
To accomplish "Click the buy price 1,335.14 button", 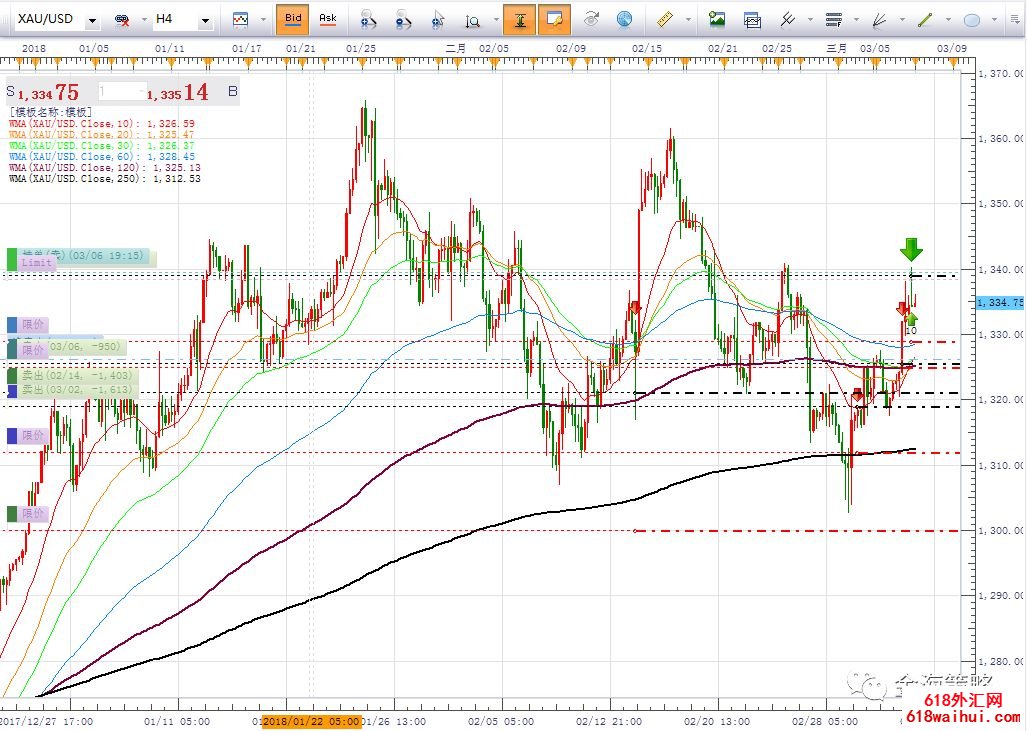I will tap(178, 93).
